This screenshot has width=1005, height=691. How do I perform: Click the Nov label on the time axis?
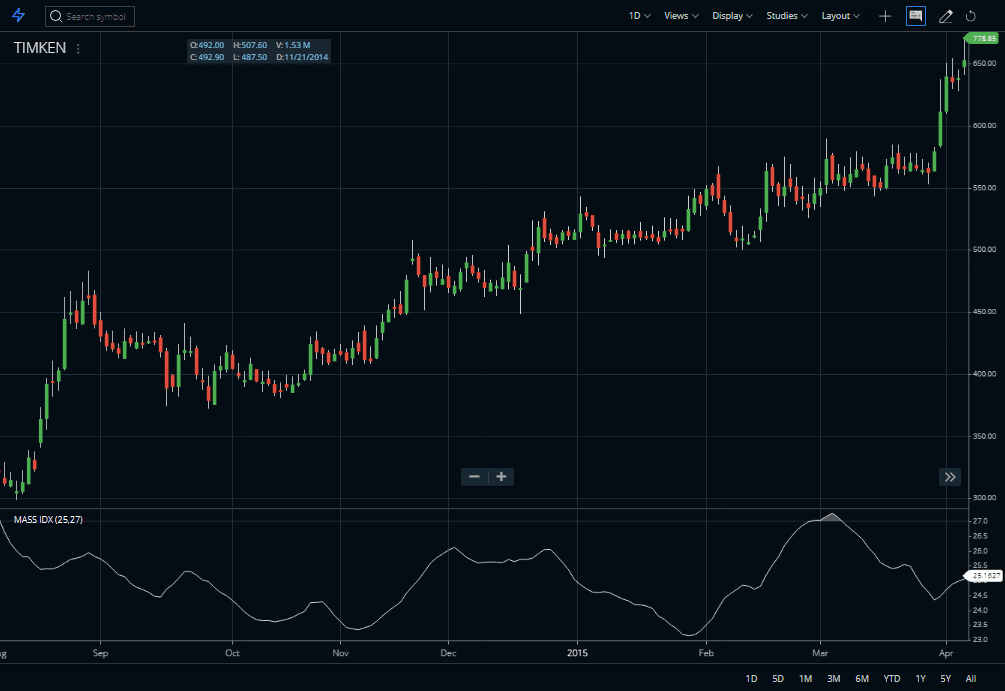tap(340, 653)
